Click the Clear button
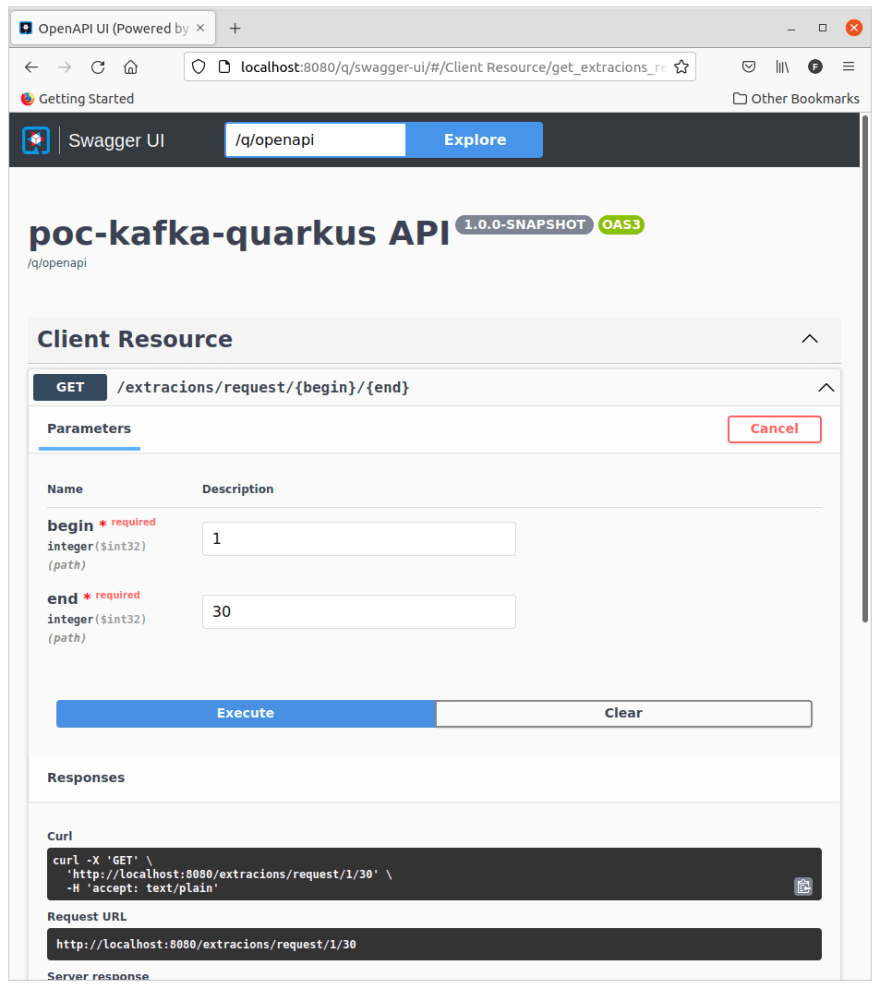Viewport: 880px width, 989px height. (x=623, y=713)
